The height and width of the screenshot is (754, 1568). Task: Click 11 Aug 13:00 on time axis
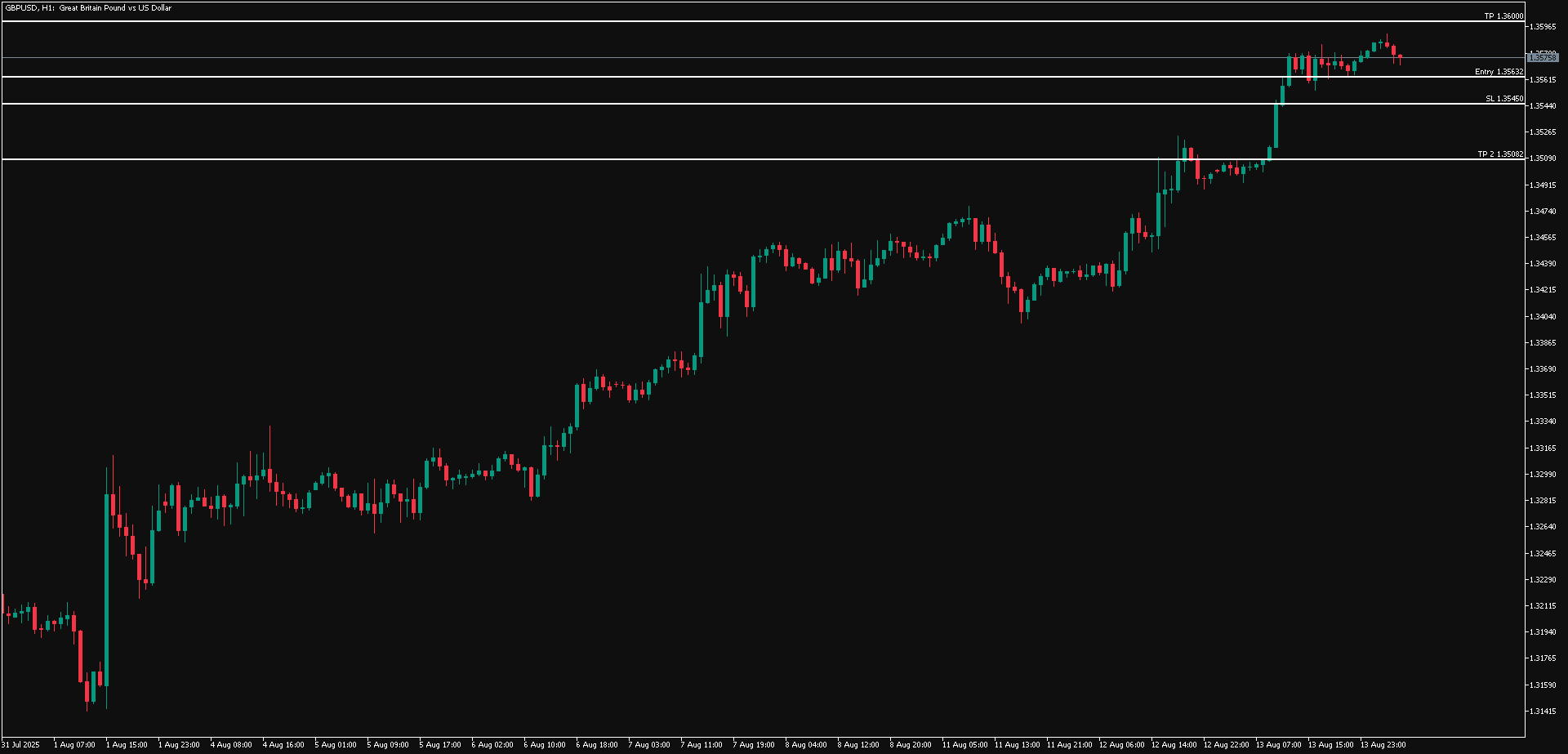(x=1017, y=745)
